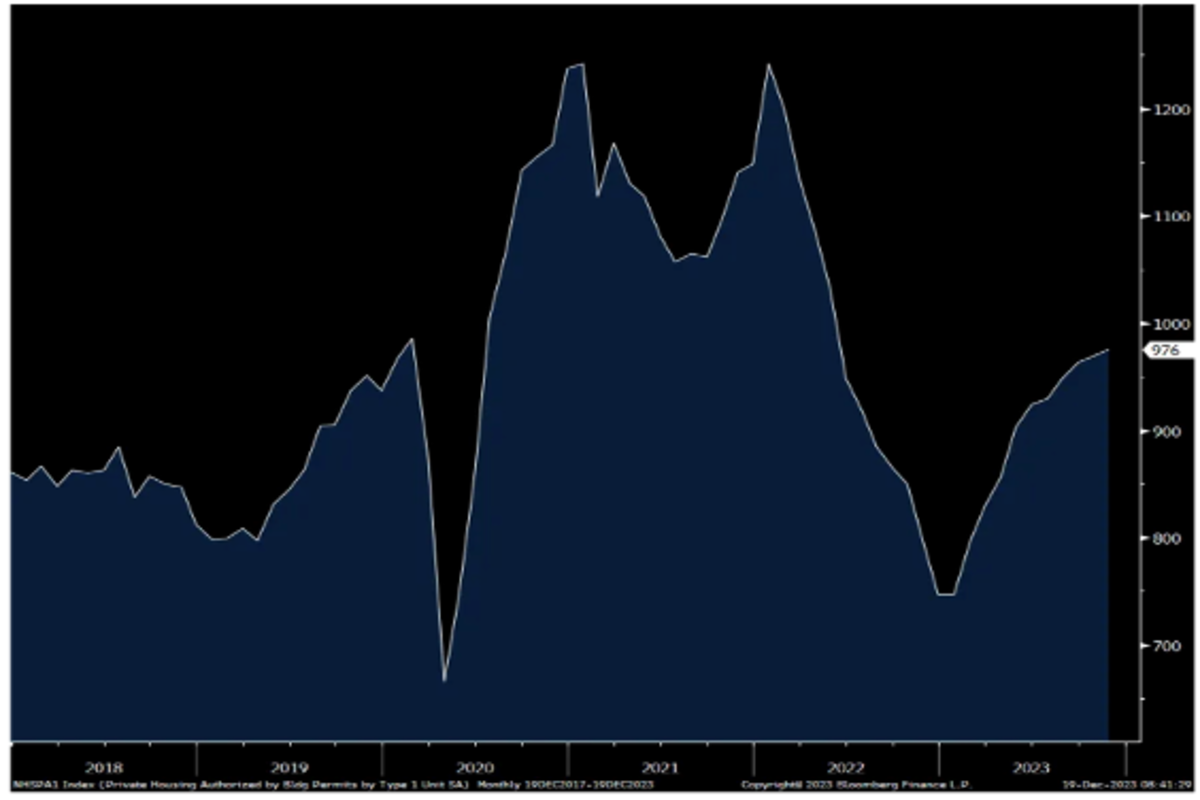
Task: Click the 900 y-axis value
Action: 1166,431
